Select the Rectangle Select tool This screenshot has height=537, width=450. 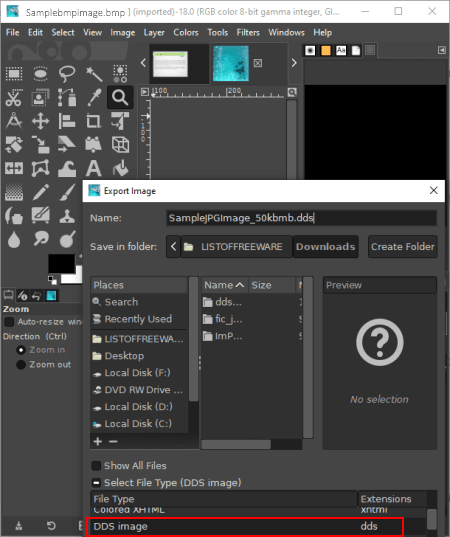pos(14,74)
